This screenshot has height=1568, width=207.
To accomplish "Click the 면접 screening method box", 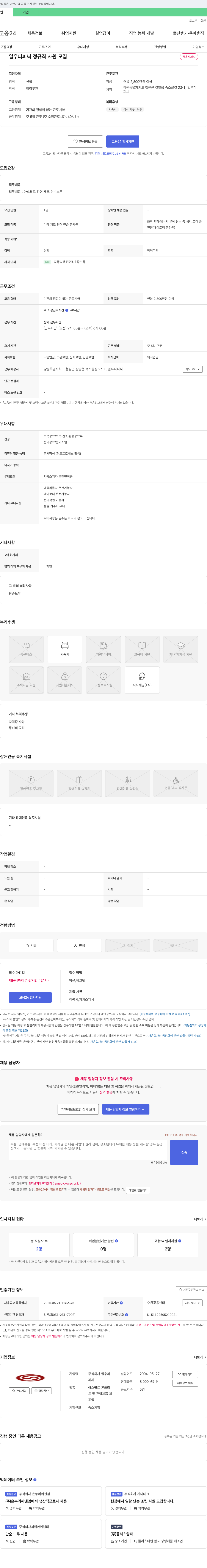I will click(80, 945).
